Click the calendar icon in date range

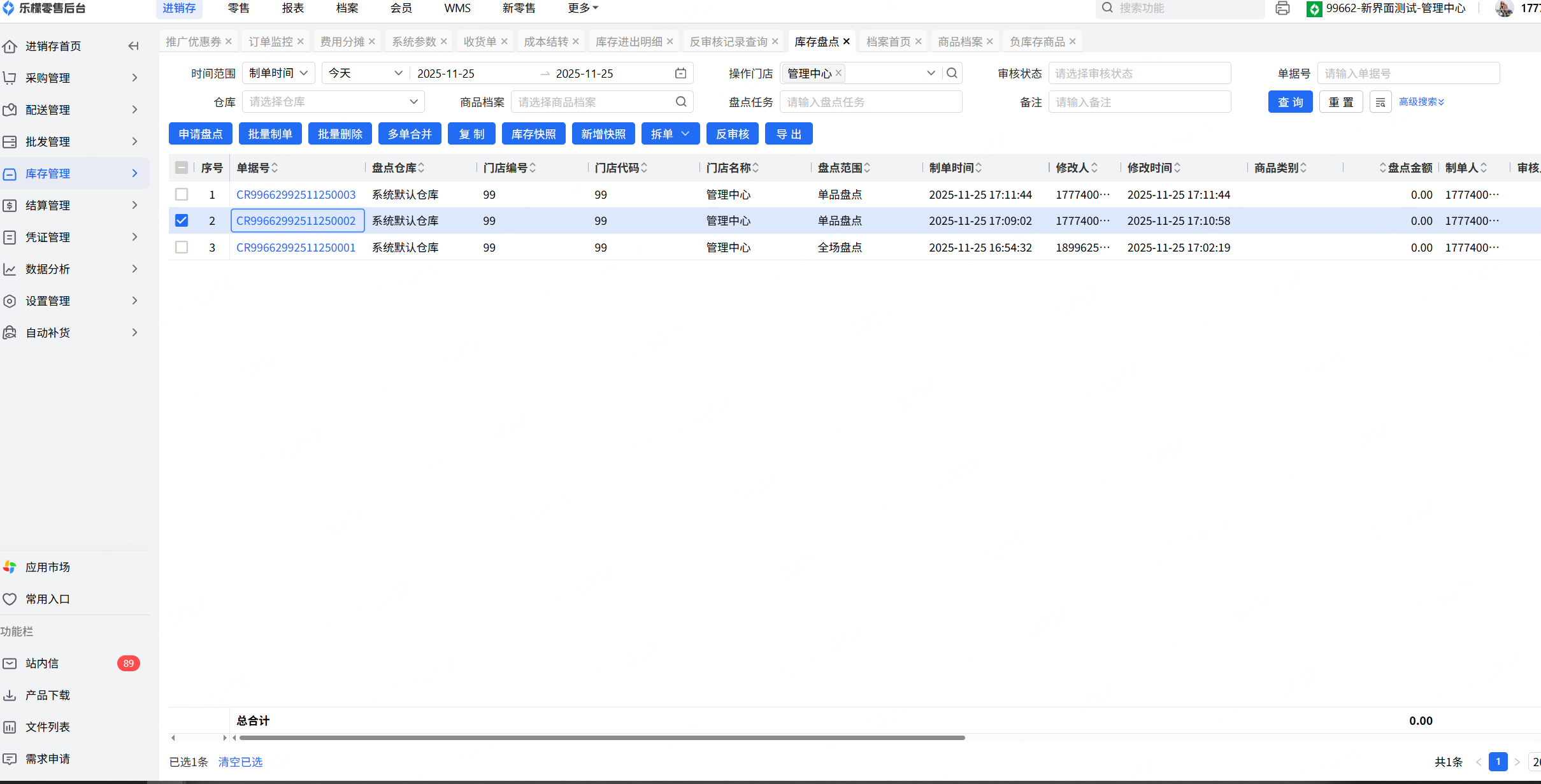(x=680, y=73)
